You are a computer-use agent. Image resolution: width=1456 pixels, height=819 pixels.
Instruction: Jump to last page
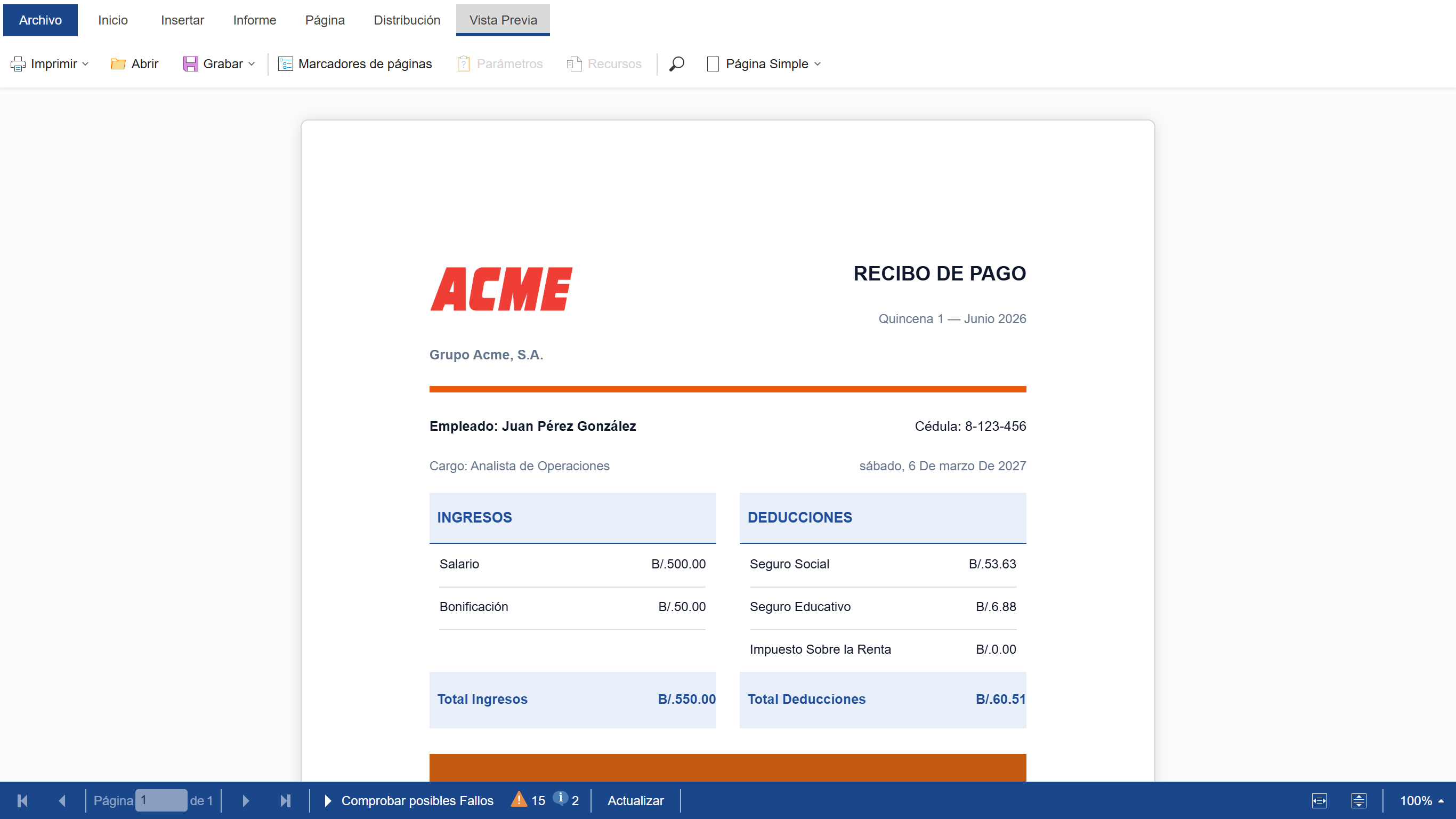click(x=286, y=800)
